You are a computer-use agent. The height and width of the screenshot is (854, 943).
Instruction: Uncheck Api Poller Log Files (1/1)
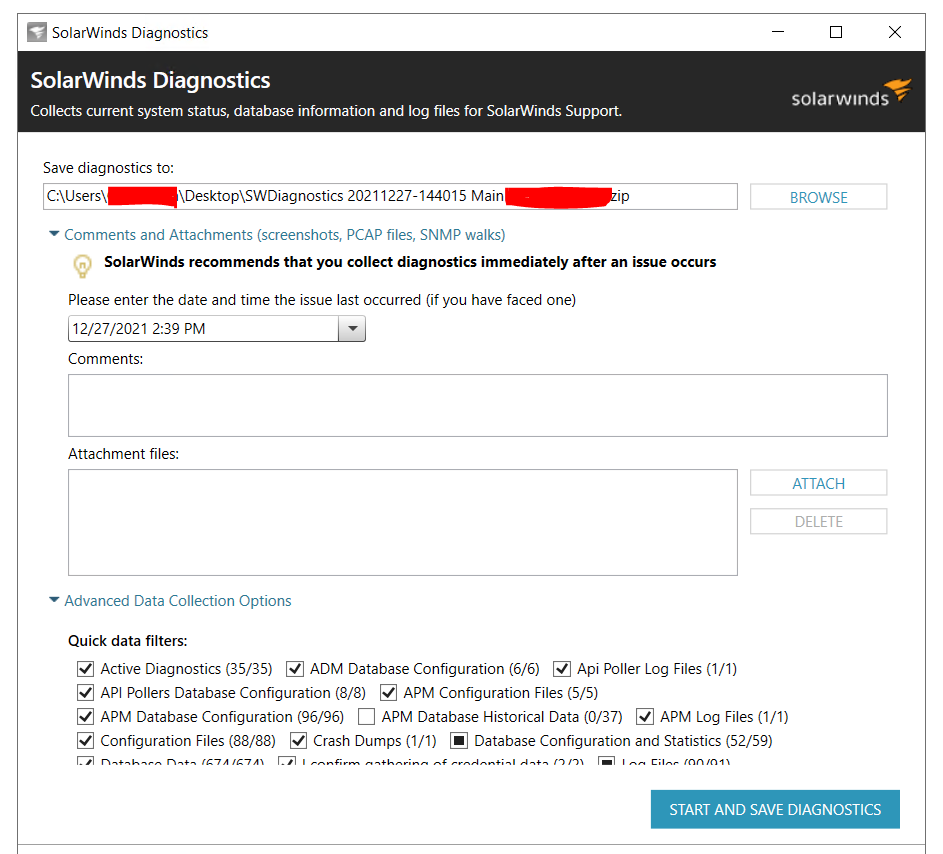click(562, 669)
